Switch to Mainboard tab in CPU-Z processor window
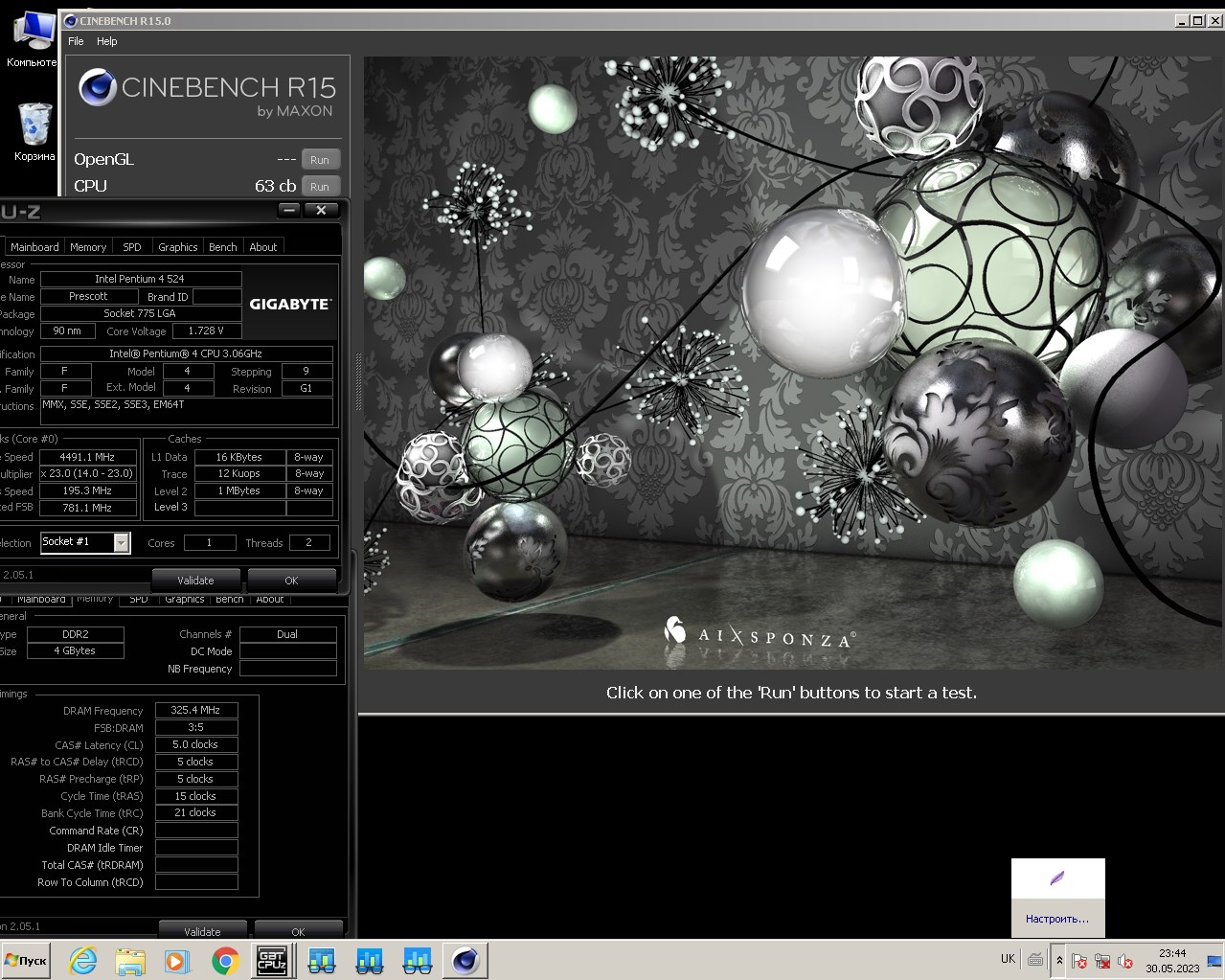The width and height of the screenshot is (1225, 980). pos(34,247)
